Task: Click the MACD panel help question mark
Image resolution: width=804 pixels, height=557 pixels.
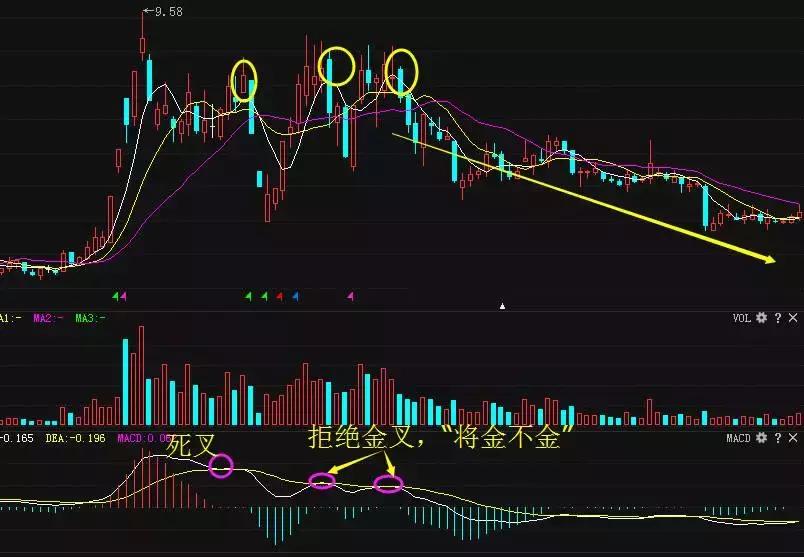Action: (778, 438)
